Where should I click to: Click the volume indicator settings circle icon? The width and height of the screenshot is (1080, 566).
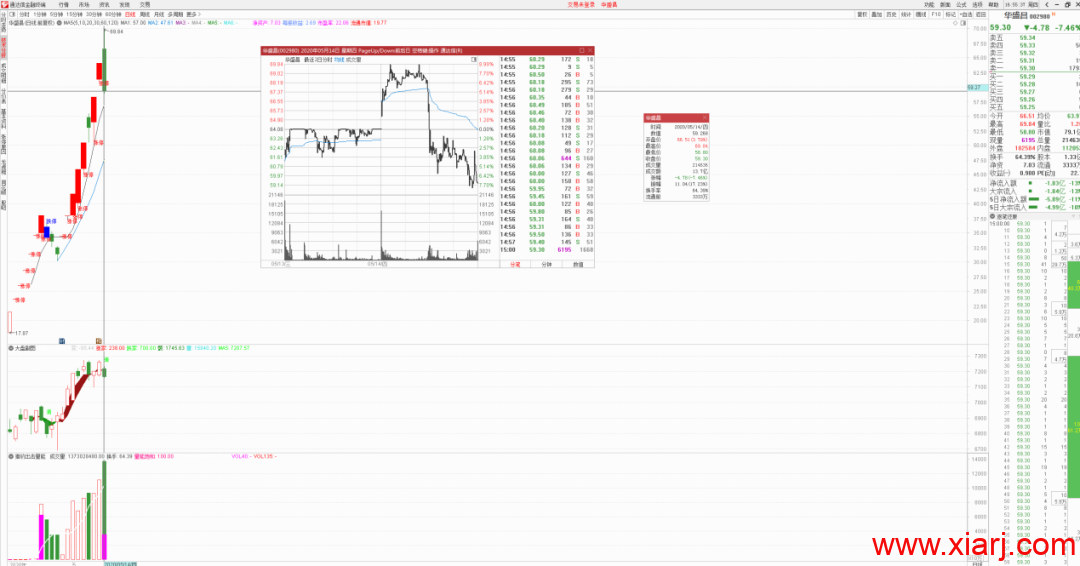[x=11, y=456]
